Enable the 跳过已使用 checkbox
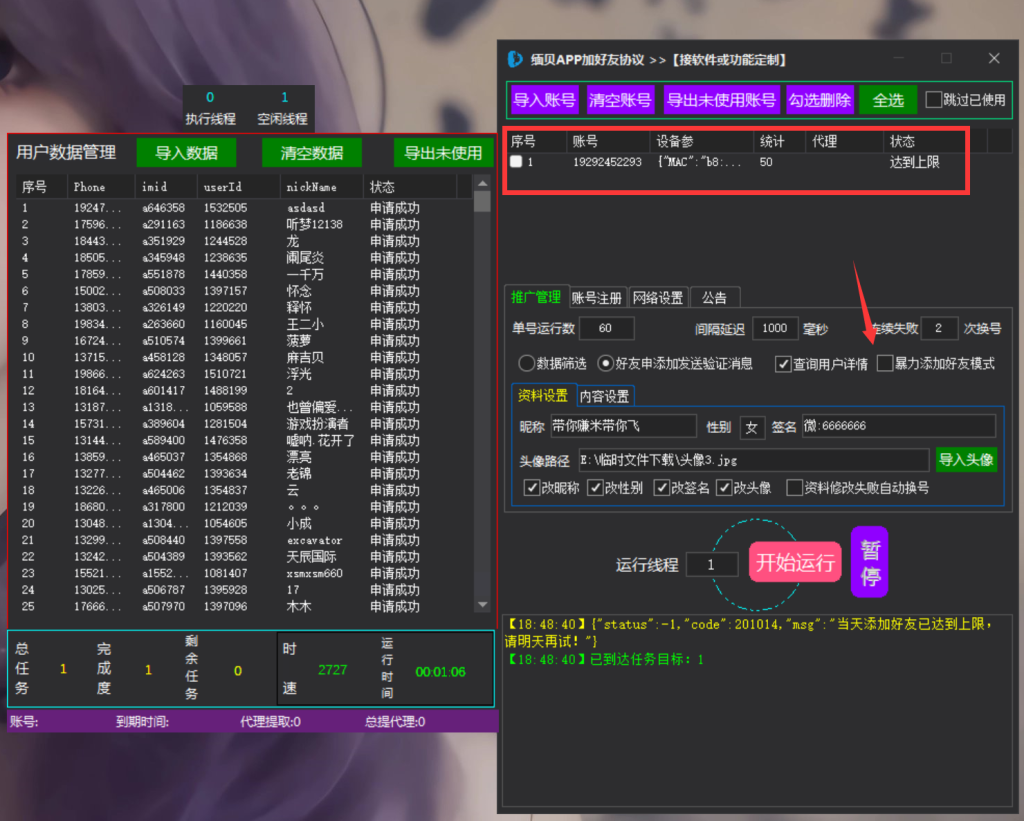 click(x=933, y=100)
